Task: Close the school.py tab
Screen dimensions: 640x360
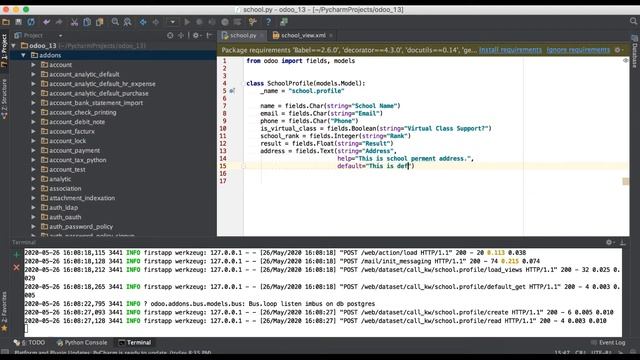Action: (x=262, y=36)
